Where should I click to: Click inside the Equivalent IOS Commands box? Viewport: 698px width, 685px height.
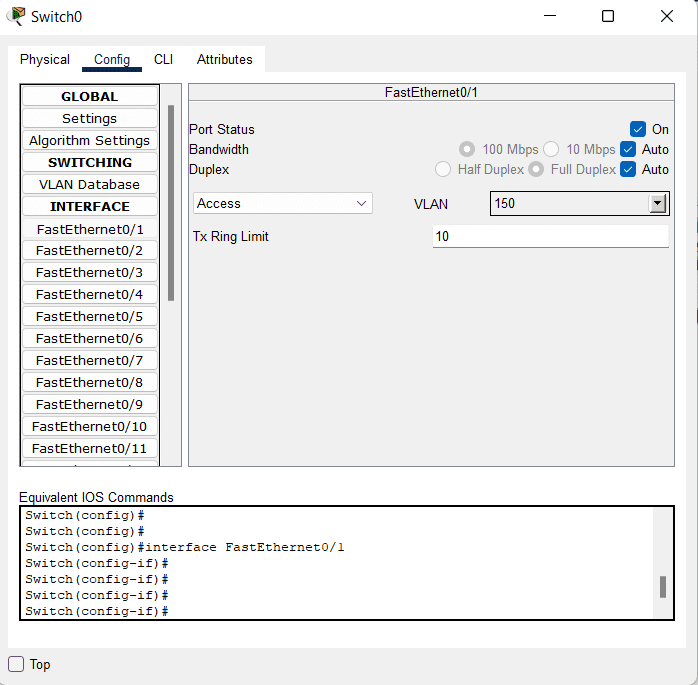(x=347, y=563)
